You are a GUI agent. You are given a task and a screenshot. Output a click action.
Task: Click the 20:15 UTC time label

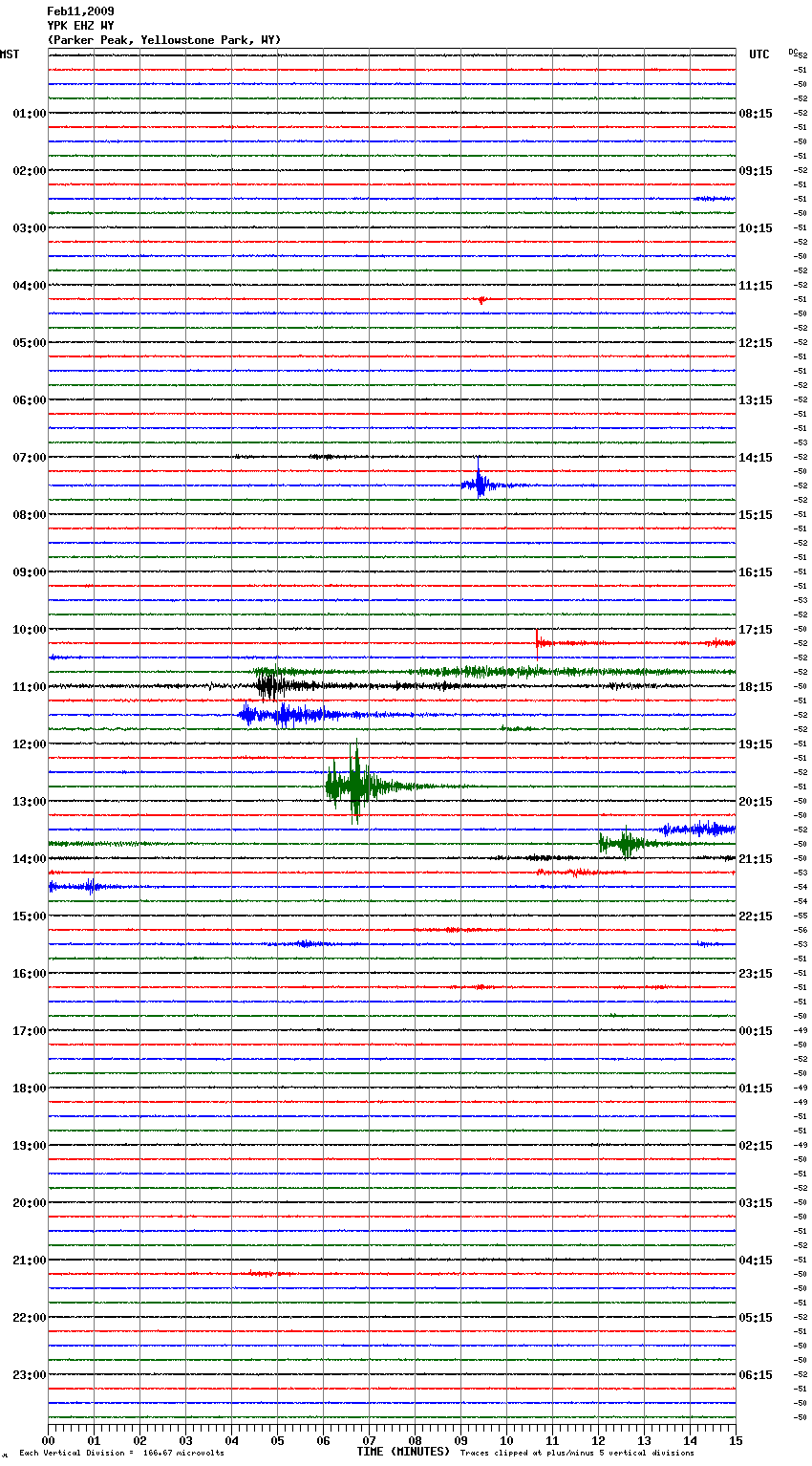[x=756, y=802]
